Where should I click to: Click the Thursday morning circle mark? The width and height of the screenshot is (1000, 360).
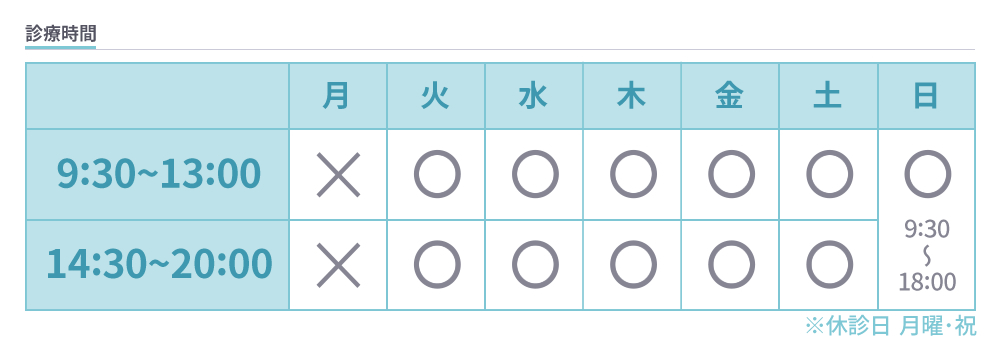coord(633,174)
